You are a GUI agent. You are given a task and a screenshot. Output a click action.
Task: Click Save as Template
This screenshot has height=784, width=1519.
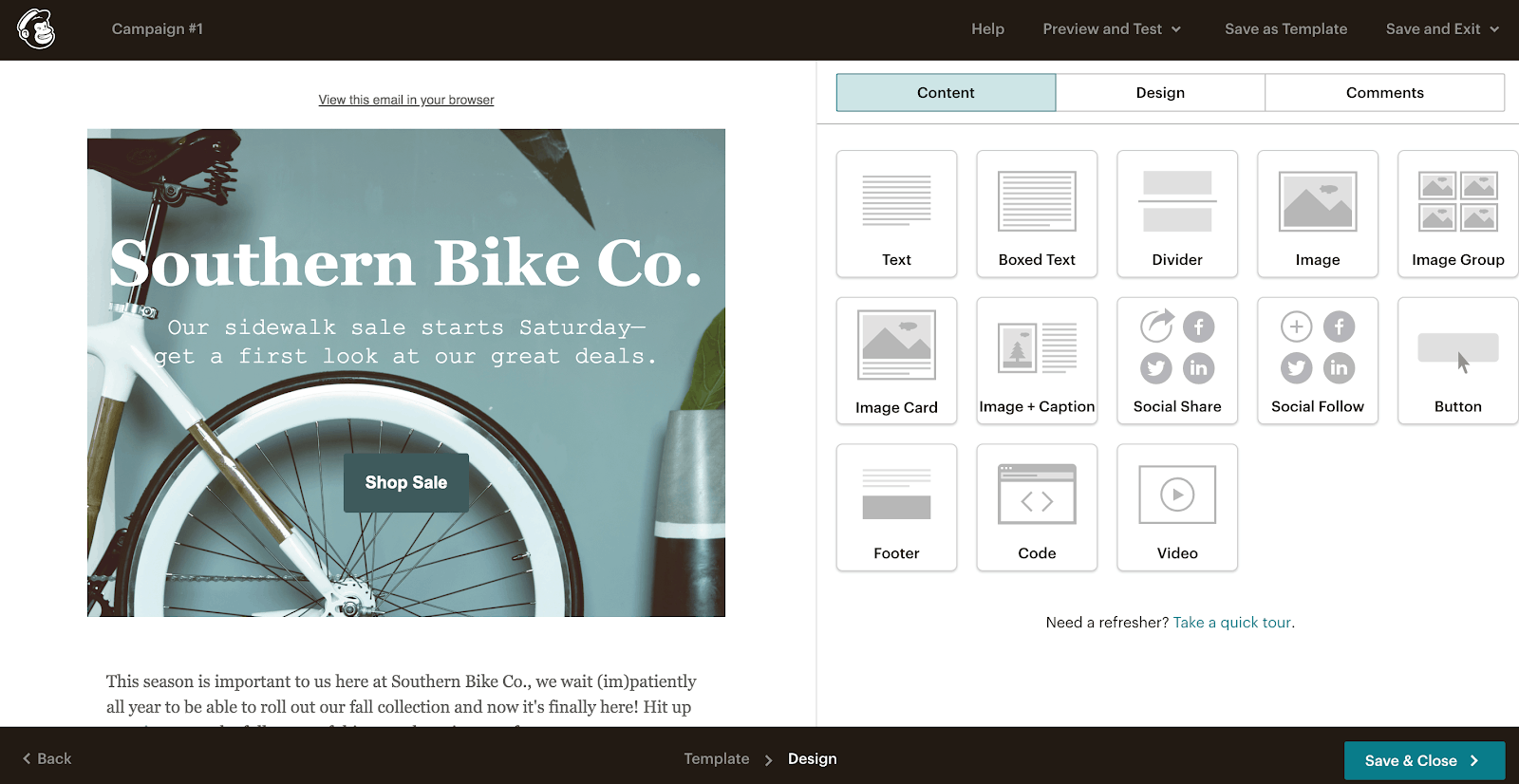tap(1285, 29)
